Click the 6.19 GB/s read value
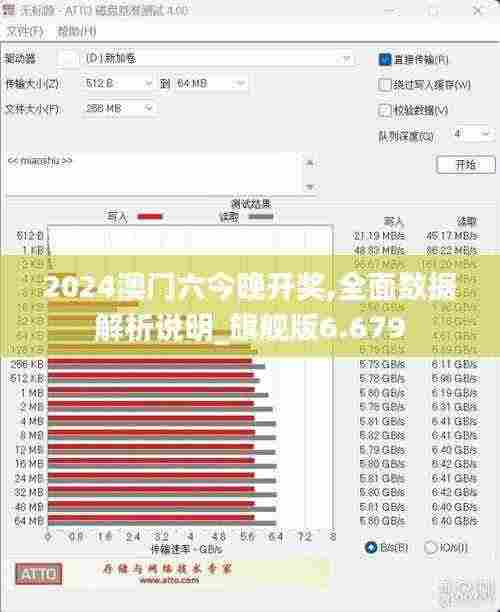The width and height of the screenshot is (500, 612). point(455,393)
